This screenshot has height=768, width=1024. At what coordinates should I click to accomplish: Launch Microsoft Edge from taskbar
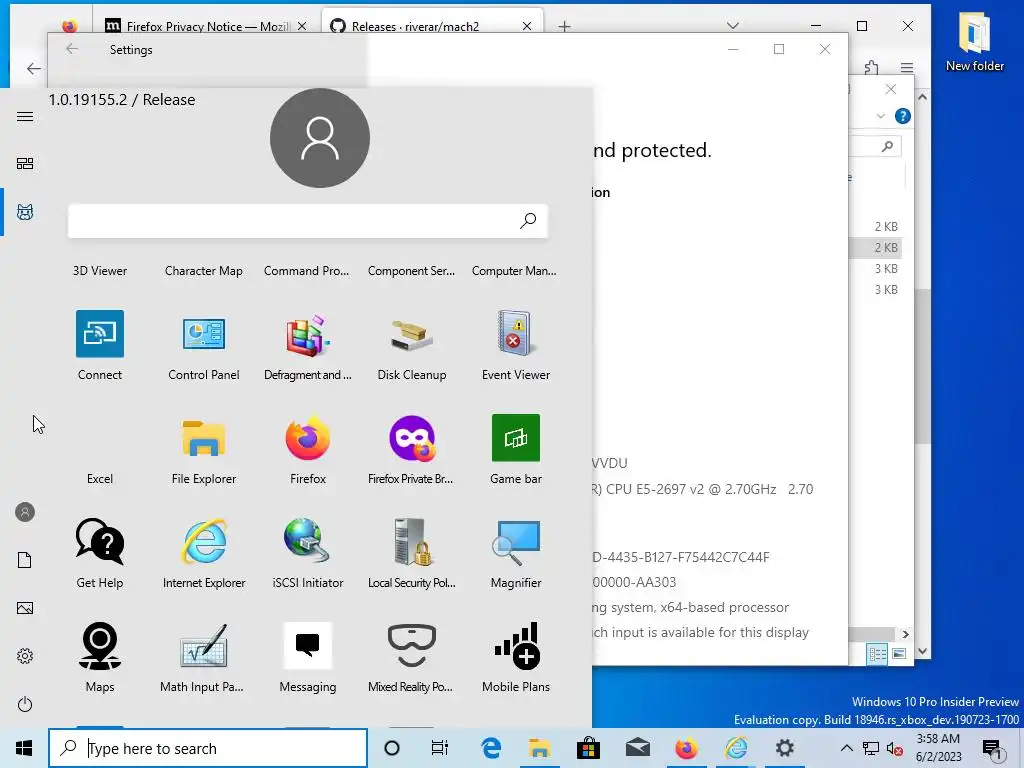pyautogui.click(x=490, y=748)
